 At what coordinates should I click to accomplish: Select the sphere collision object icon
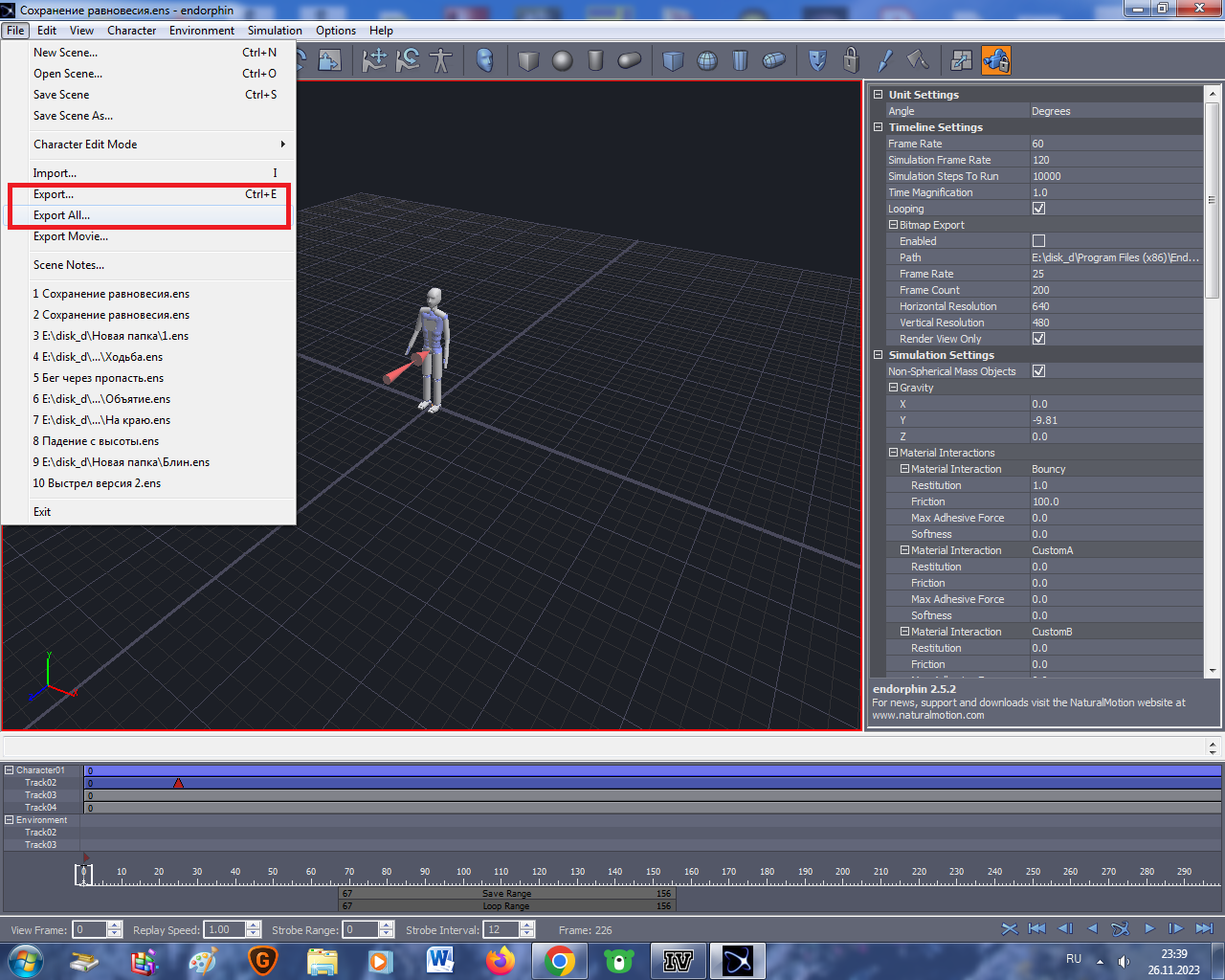click(x=563, y=61)
